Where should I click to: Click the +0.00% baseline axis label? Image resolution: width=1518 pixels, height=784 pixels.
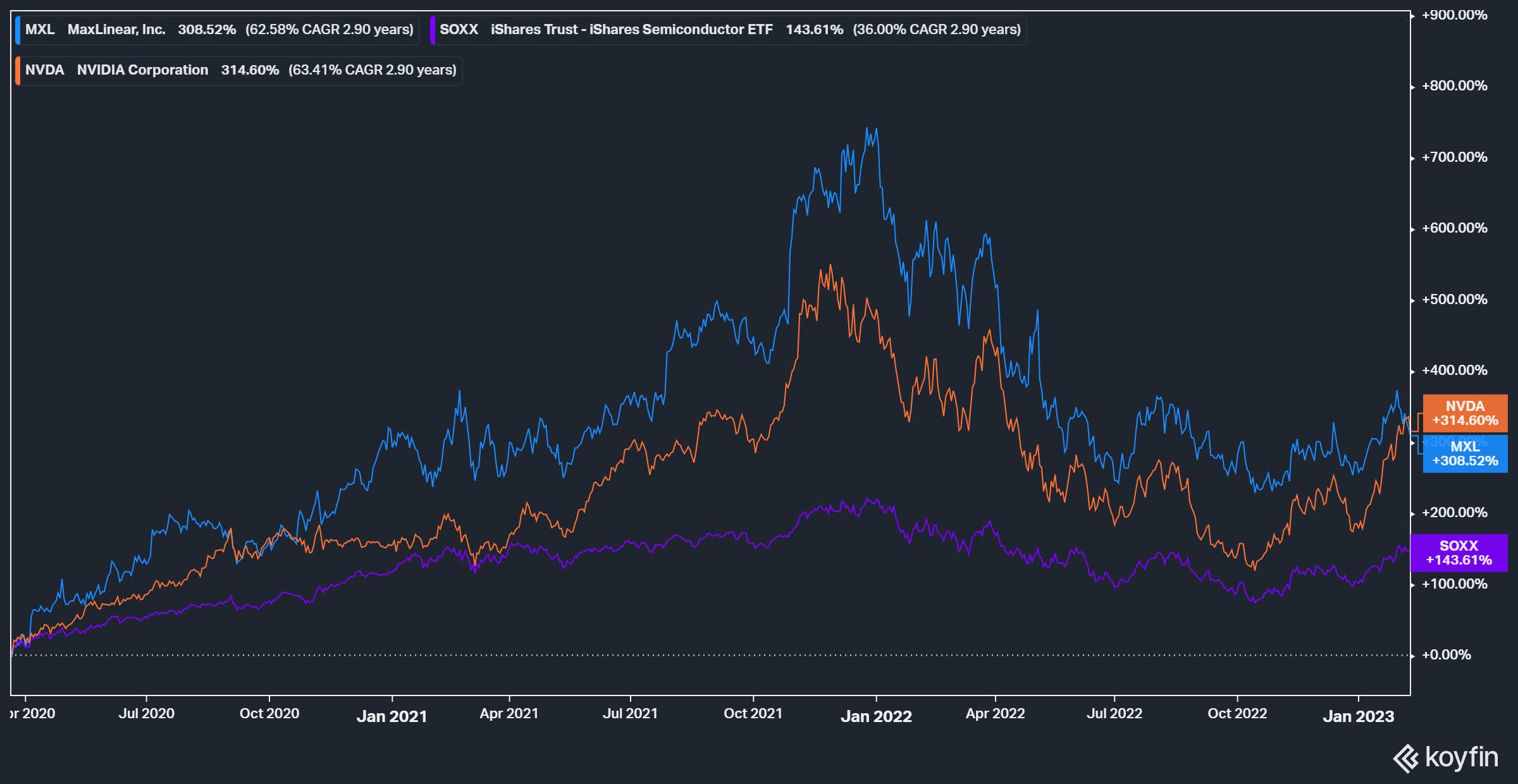click(x=1446, y=655)
